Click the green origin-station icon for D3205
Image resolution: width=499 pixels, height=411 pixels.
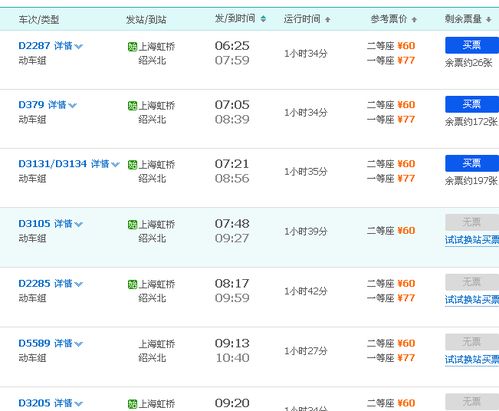click(x=132, y=404)
